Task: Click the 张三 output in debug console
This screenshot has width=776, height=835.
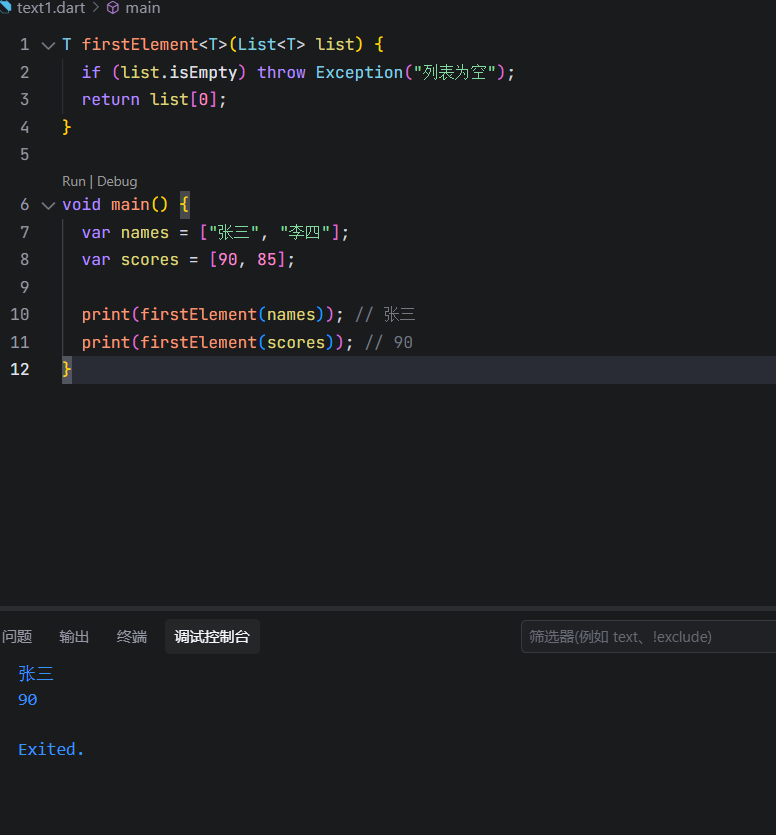Action: [x=36, y=674]
